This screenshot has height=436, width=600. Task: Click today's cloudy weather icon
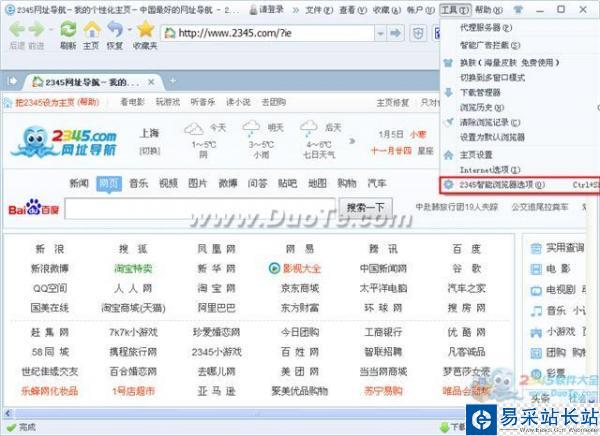coord(194,129)
